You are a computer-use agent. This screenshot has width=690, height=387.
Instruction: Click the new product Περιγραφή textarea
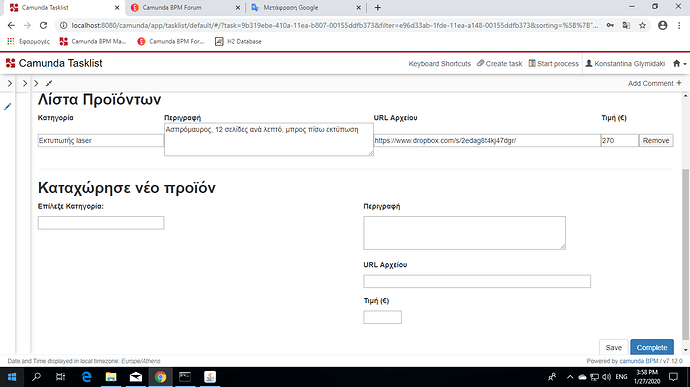point(464,233)
